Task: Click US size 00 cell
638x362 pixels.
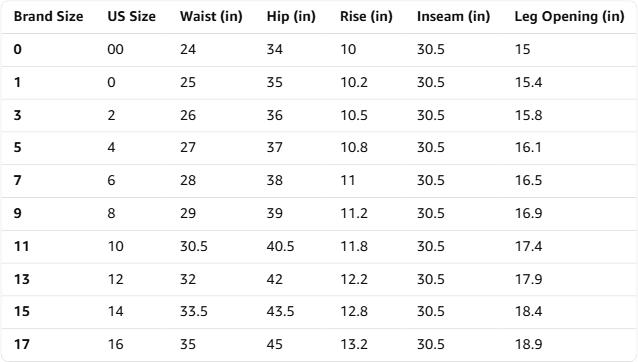Action: (x=116, y=49)
